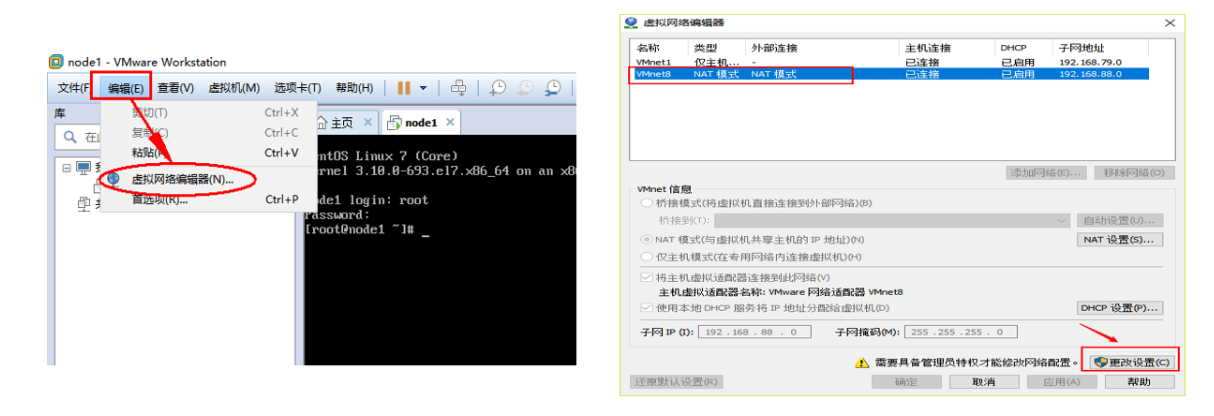Collapse the library tree root node
Screen dimensions: 1214x416
pyautogui.click(x=66, y=168)
